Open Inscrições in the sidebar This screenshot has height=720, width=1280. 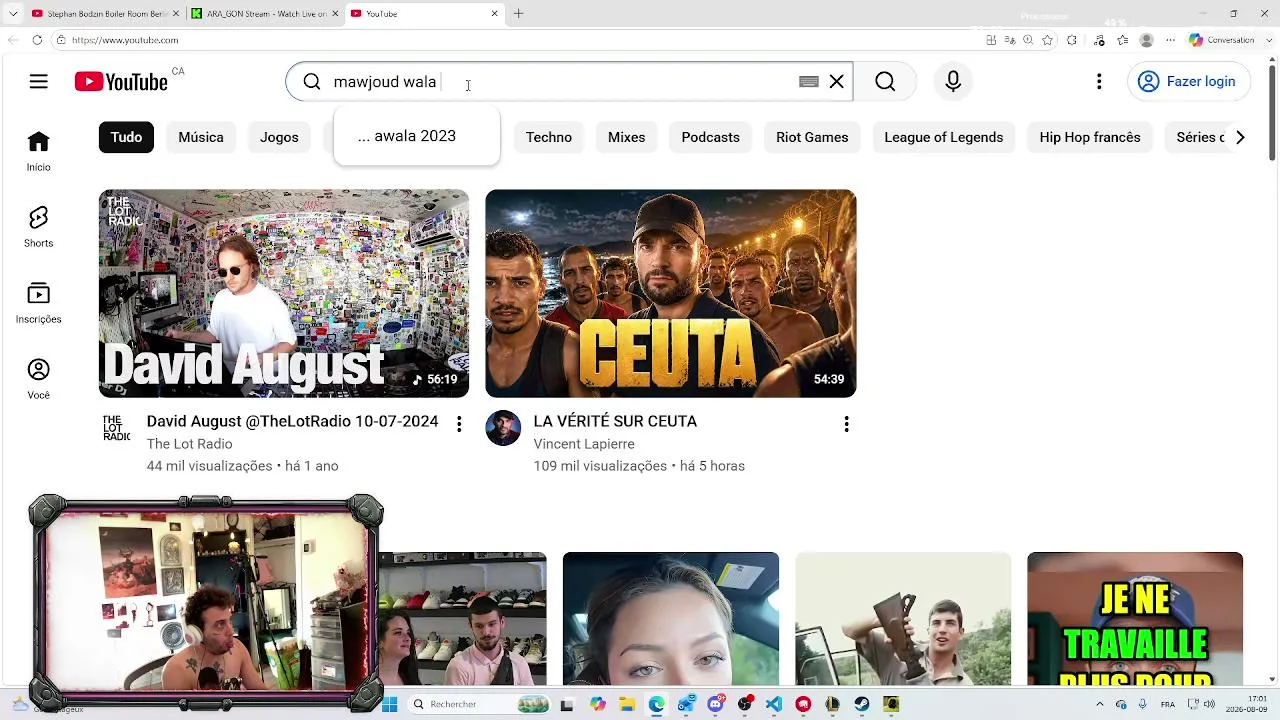(x=38, y=303)
